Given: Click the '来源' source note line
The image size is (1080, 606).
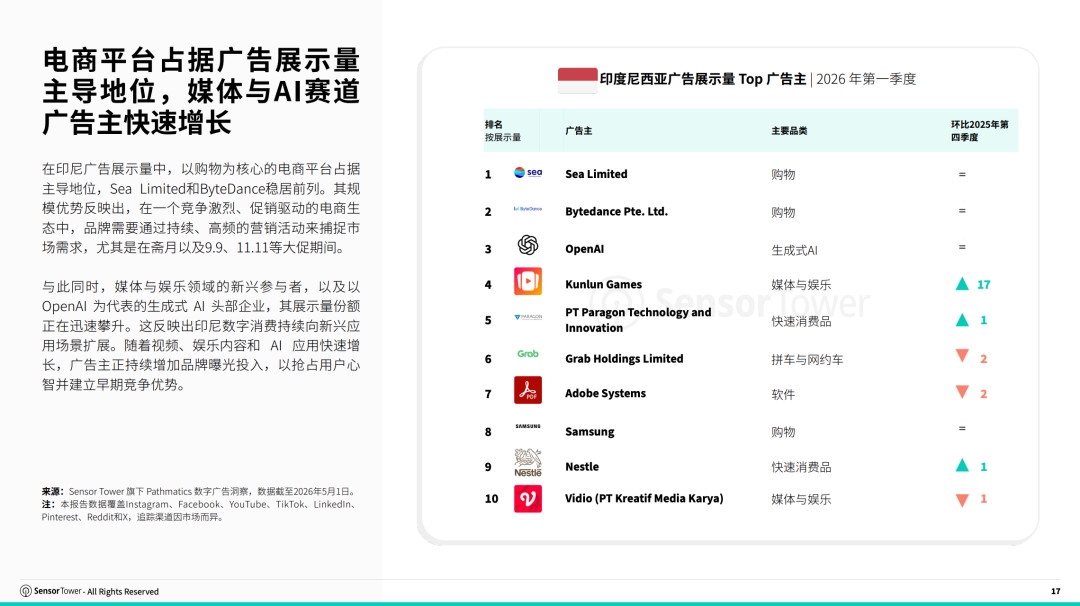Looking at the screenshot, I should [x=200, y=492].
